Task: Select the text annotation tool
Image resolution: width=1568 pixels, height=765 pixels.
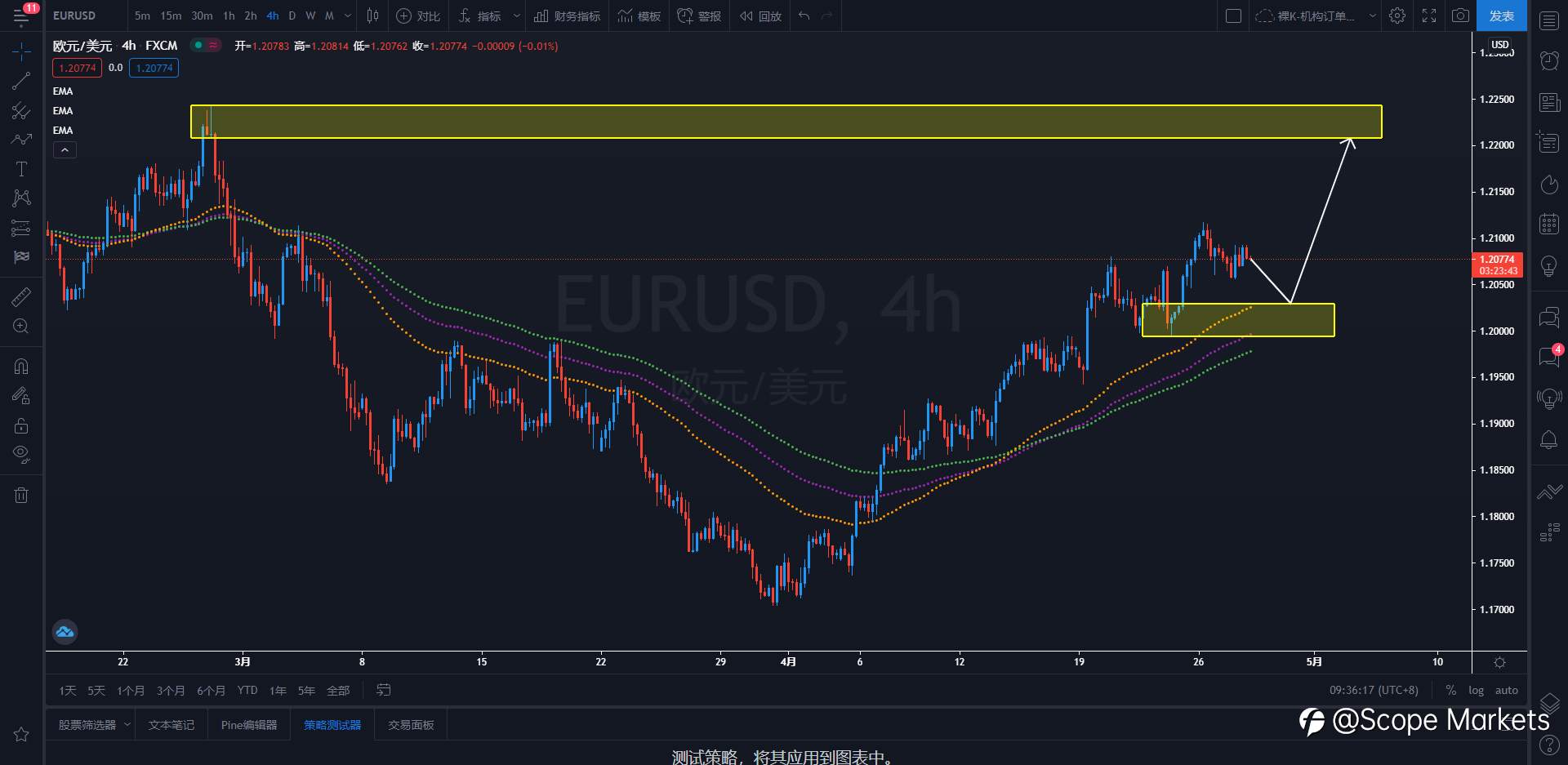Action: (x=21, y=169)
